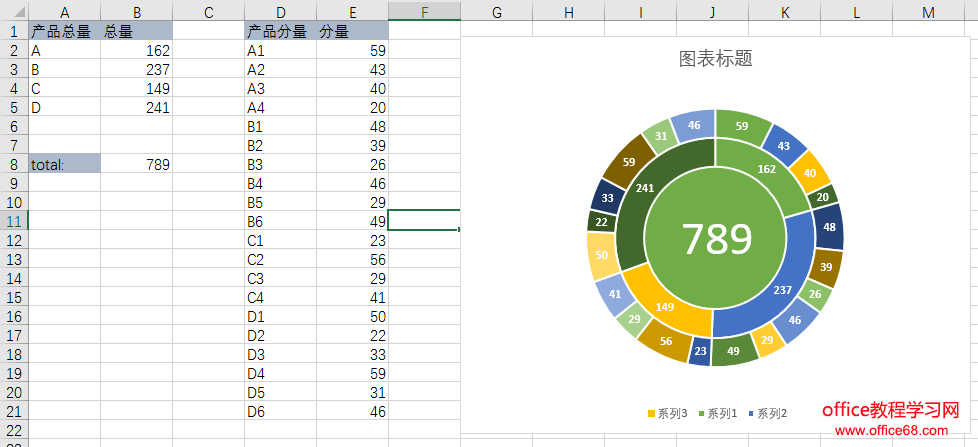
Task: Click the Select All corner button
Action: (13, 12)
